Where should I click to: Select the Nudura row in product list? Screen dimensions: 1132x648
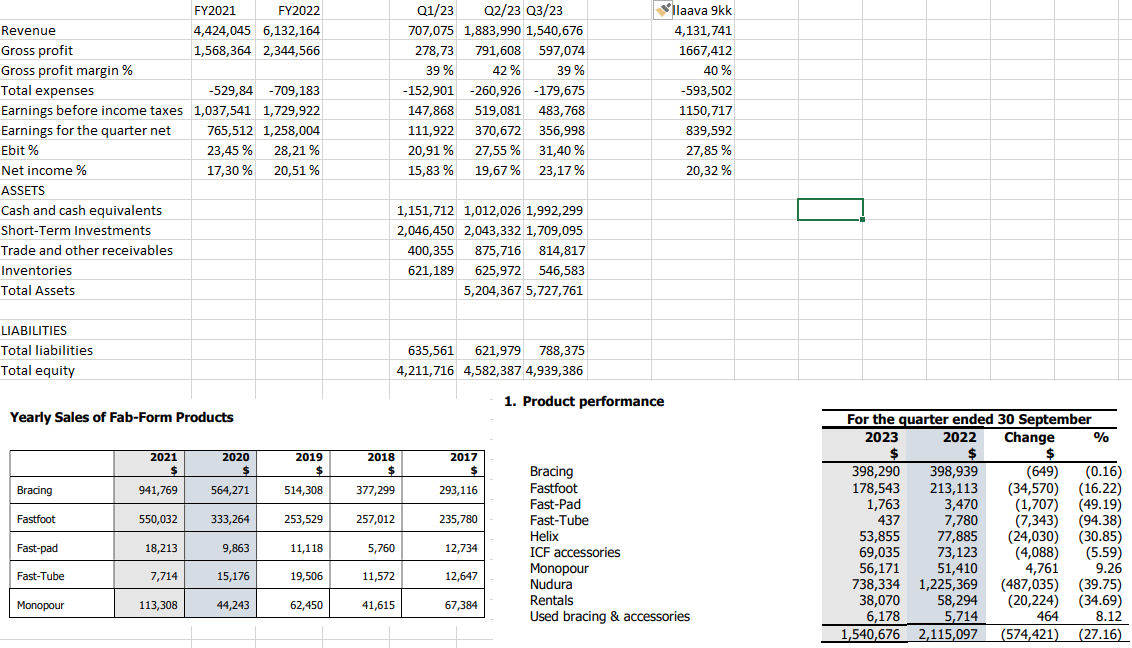tap(551, 585)
